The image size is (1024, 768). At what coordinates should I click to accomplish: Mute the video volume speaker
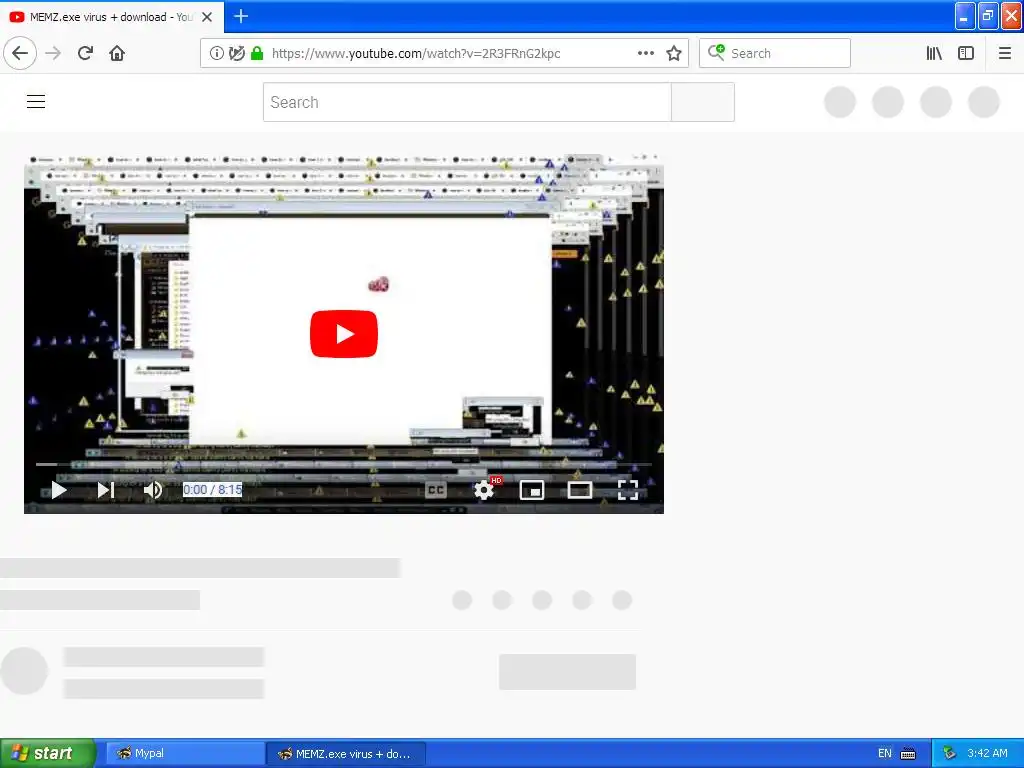click(x=153, y=490)
